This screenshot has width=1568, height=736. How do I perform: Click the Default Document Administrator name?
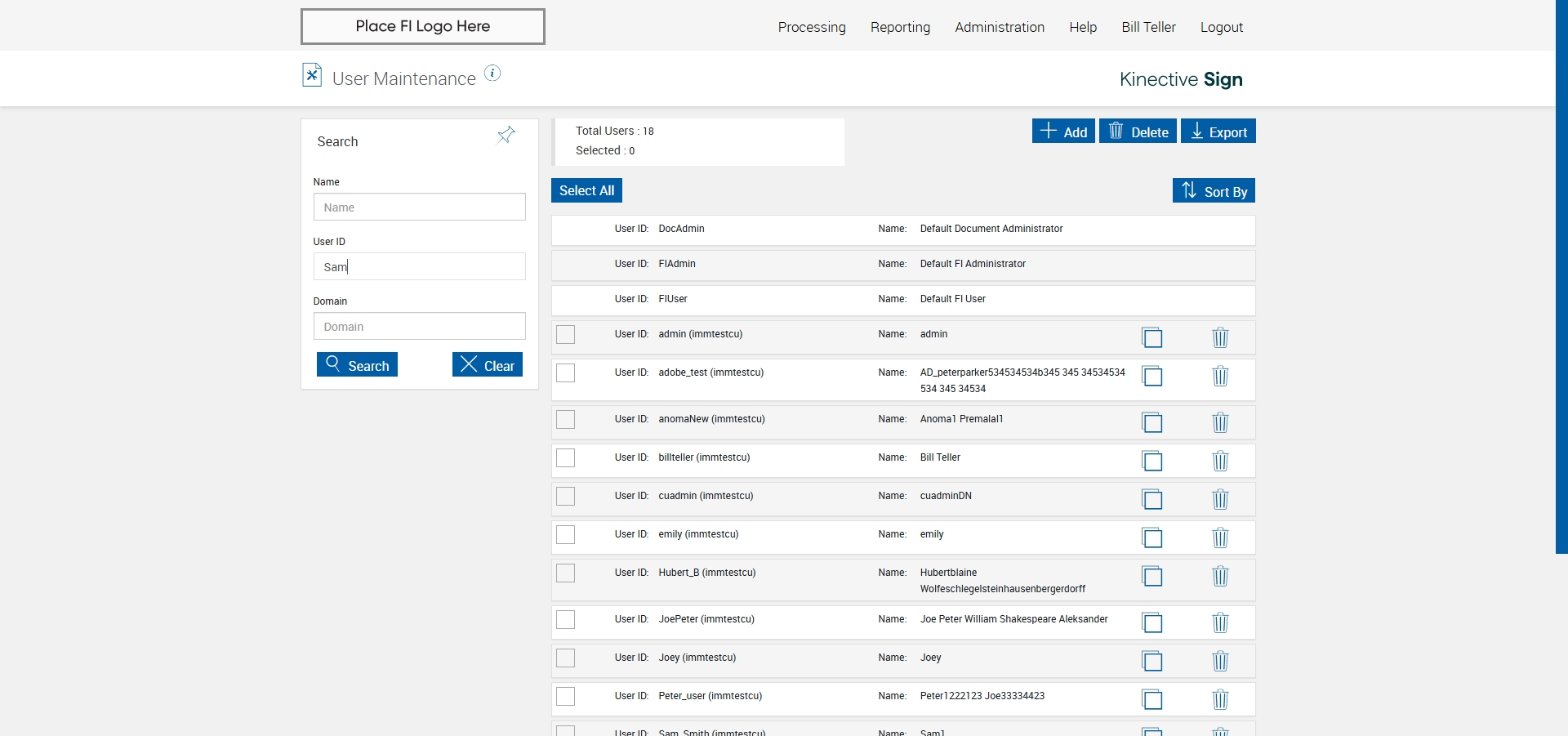point(991,229)
